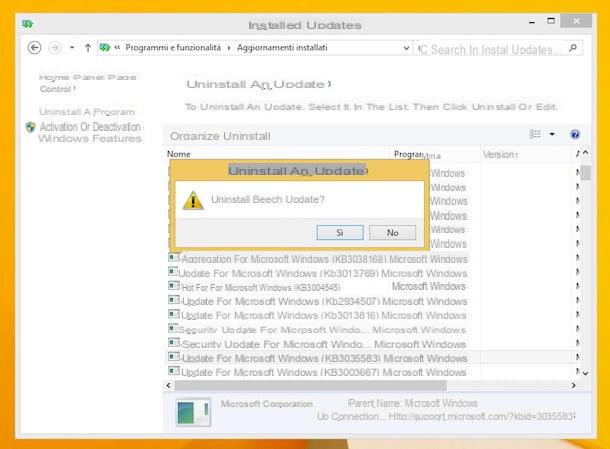The width and height of the screenshot is (610, 449).
Task: Select Update For Microsoft Windows Kb3013816
Action: point(318,315)
